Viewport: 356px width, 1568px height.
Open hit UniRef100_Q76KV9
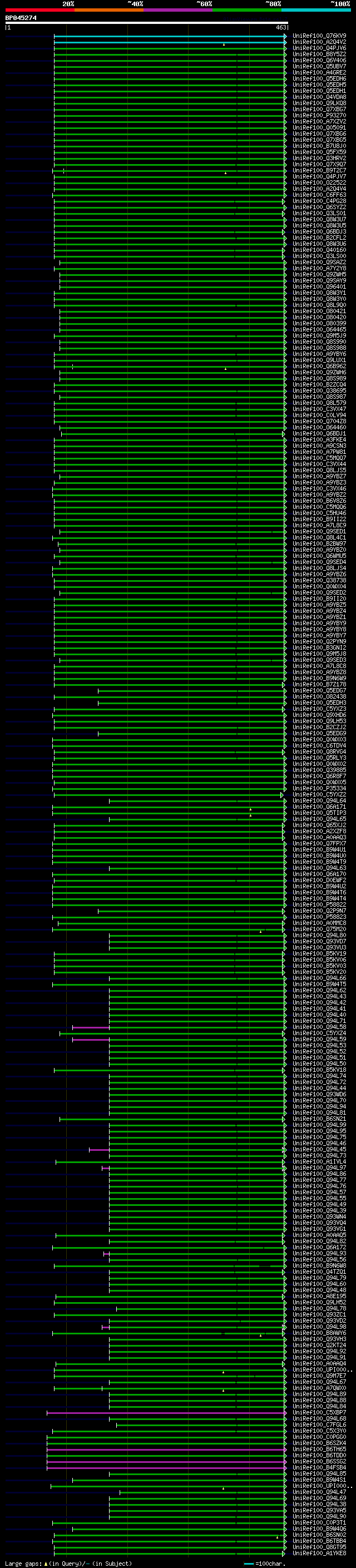(x=319, y=36)
